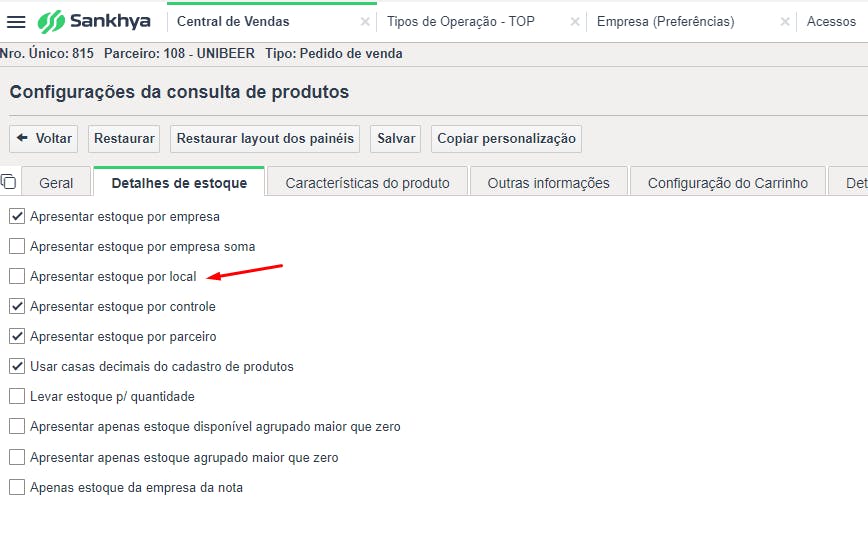Viewport: 868px width, 543px height.
Task: Close the Tipos de Operação - TOP tab
Action: pos(574,22)
